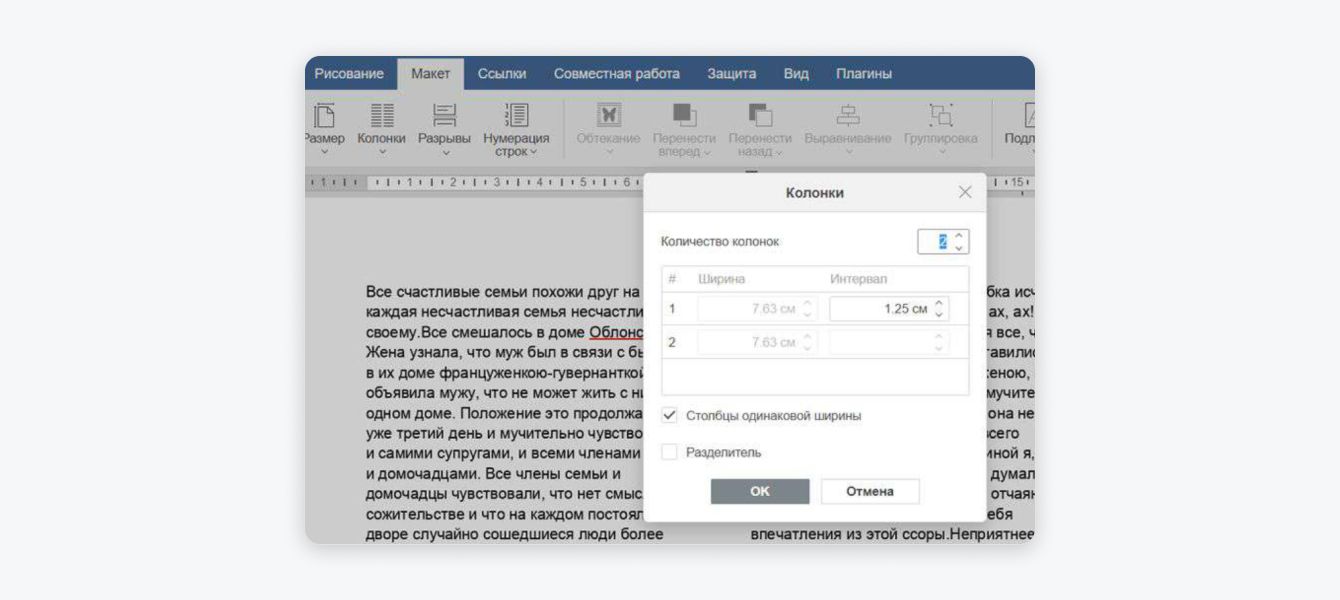1340x600 pixels.
Task: Expand the Разрывы dropdown arrow
Action: pyautogui.click(x=445, y=152)
